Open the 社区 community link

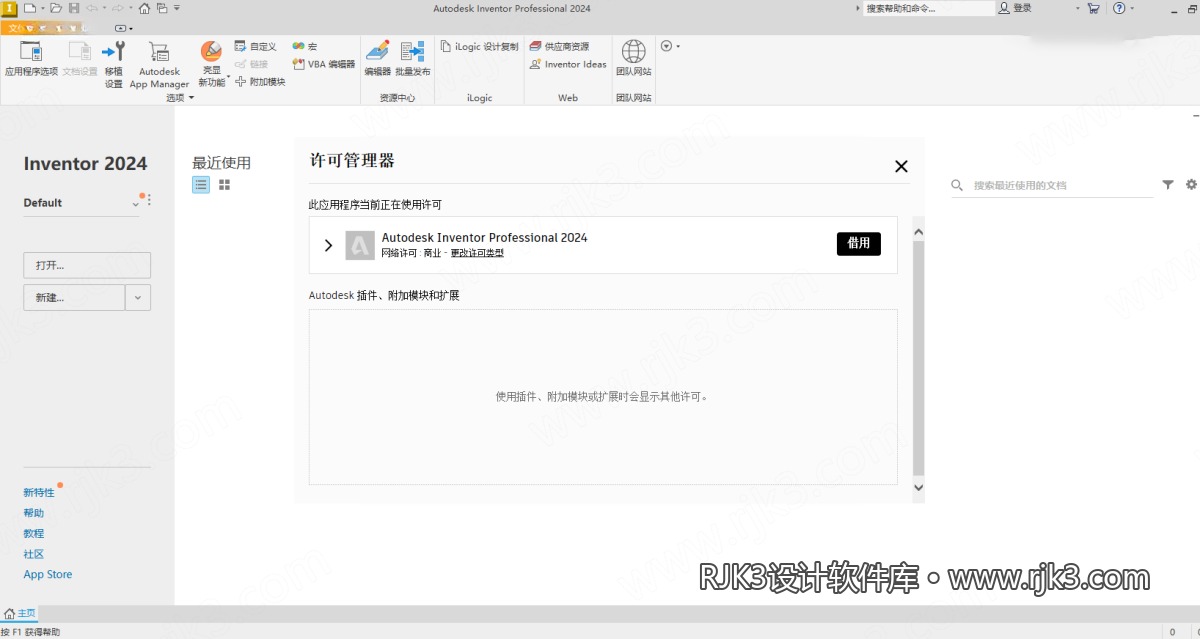click(34, 554)
